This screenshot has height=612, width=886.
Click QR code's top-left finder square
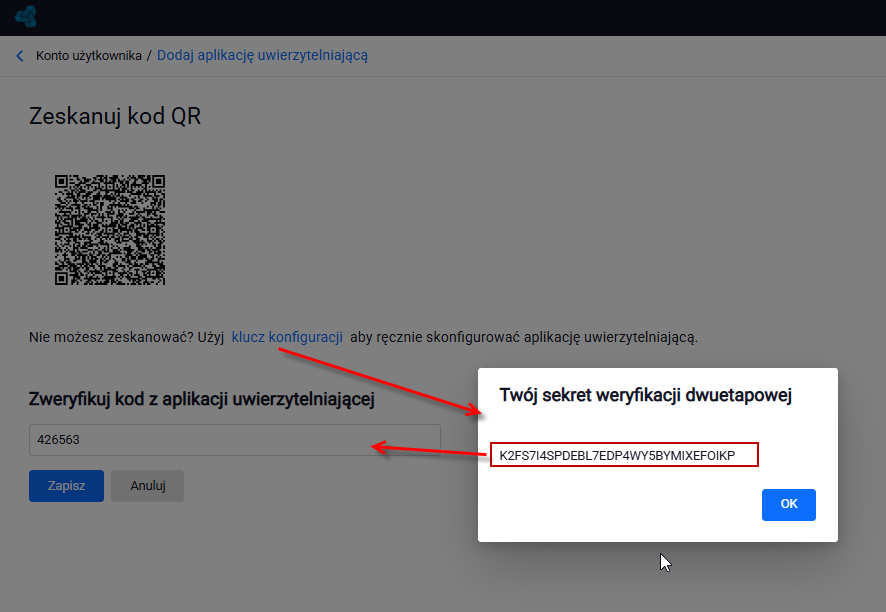62,181
